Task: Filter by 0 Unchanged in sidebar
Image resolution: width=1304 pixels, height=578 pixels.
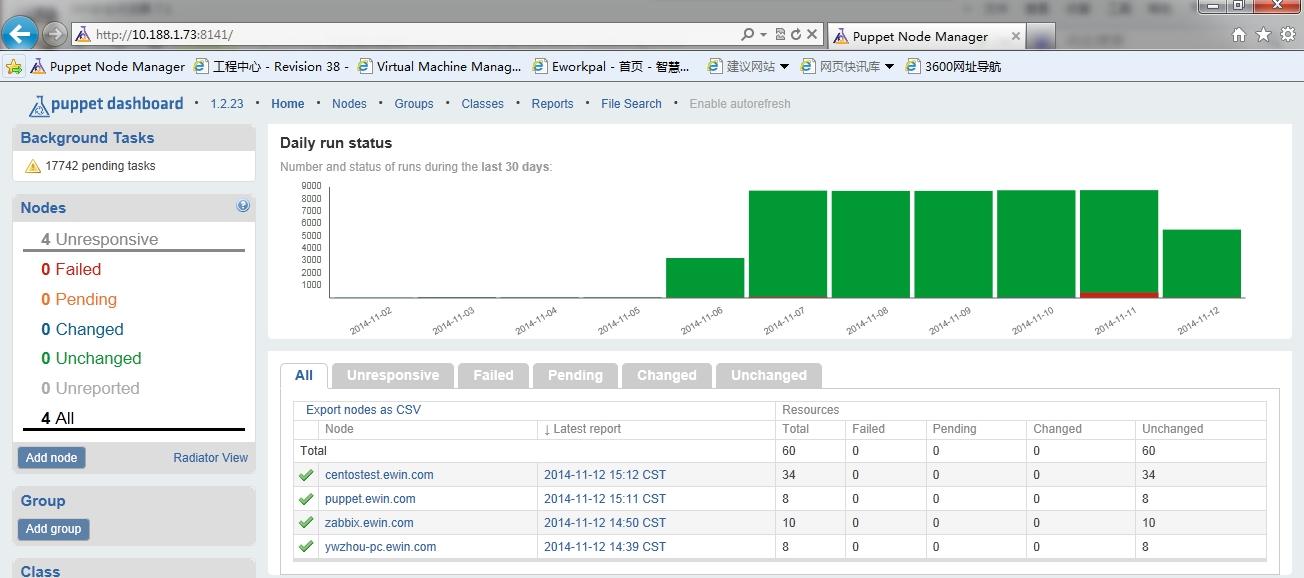Action: pos(91,359)
